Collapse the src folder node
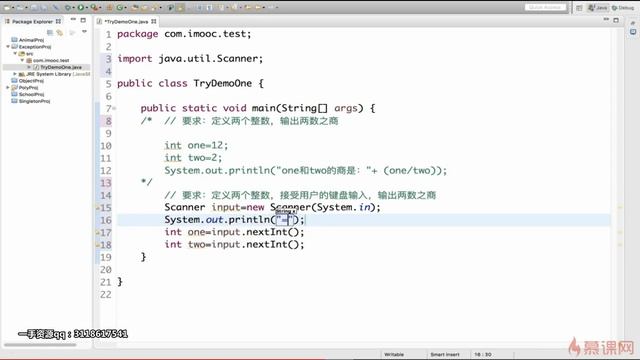The width and height of the screenshot is (640, 360). pos(15,53)
